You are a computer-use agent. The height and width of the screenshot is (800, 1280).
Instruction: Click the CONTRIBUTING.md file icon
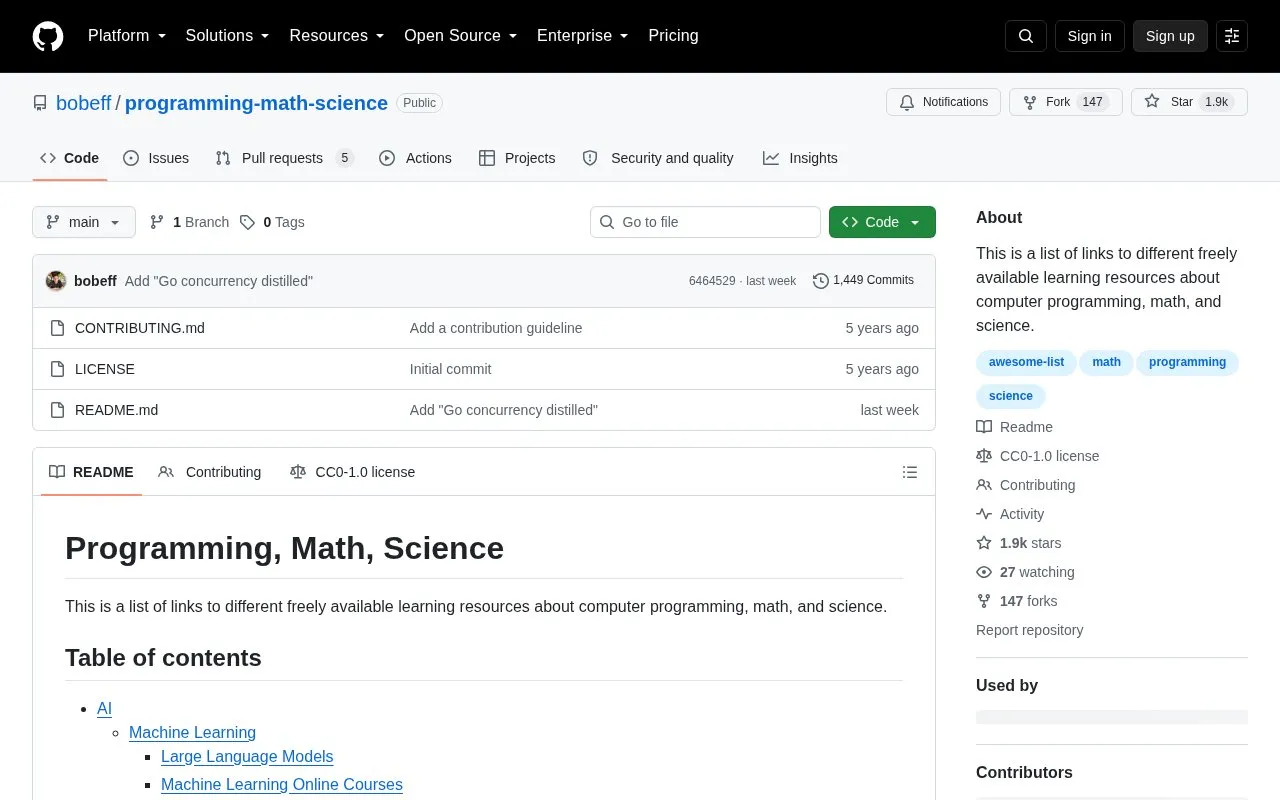(x=58, y=328)
